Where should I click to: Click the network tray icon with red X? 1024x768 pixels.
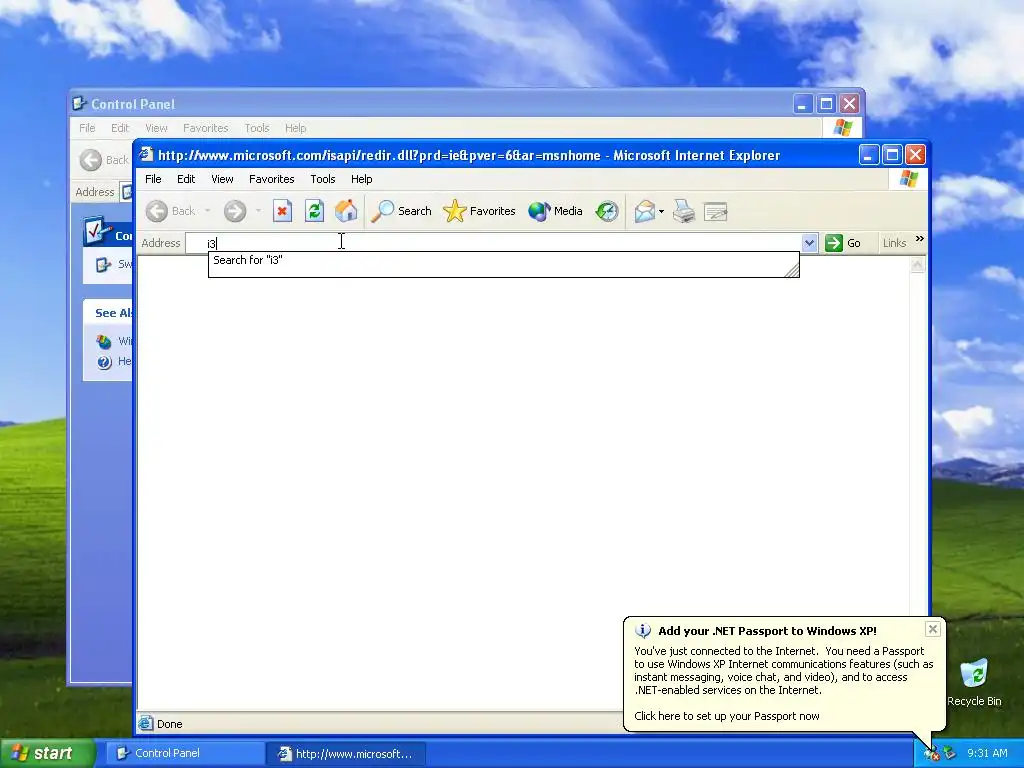tap(931, 754)
